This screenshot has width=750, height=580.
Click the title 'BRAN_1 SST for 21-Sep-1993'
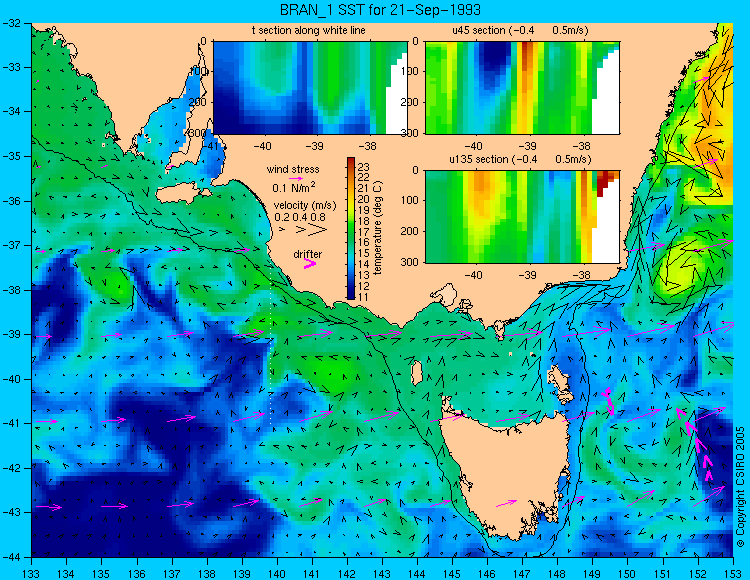(380, 10)
